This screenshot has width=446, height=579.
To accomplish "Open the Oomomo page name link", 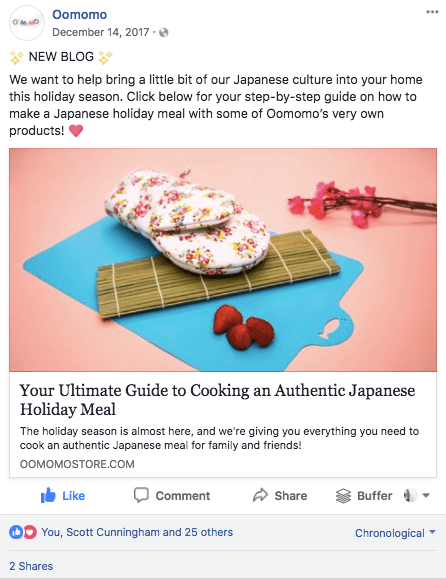I will tap(79, 14).
